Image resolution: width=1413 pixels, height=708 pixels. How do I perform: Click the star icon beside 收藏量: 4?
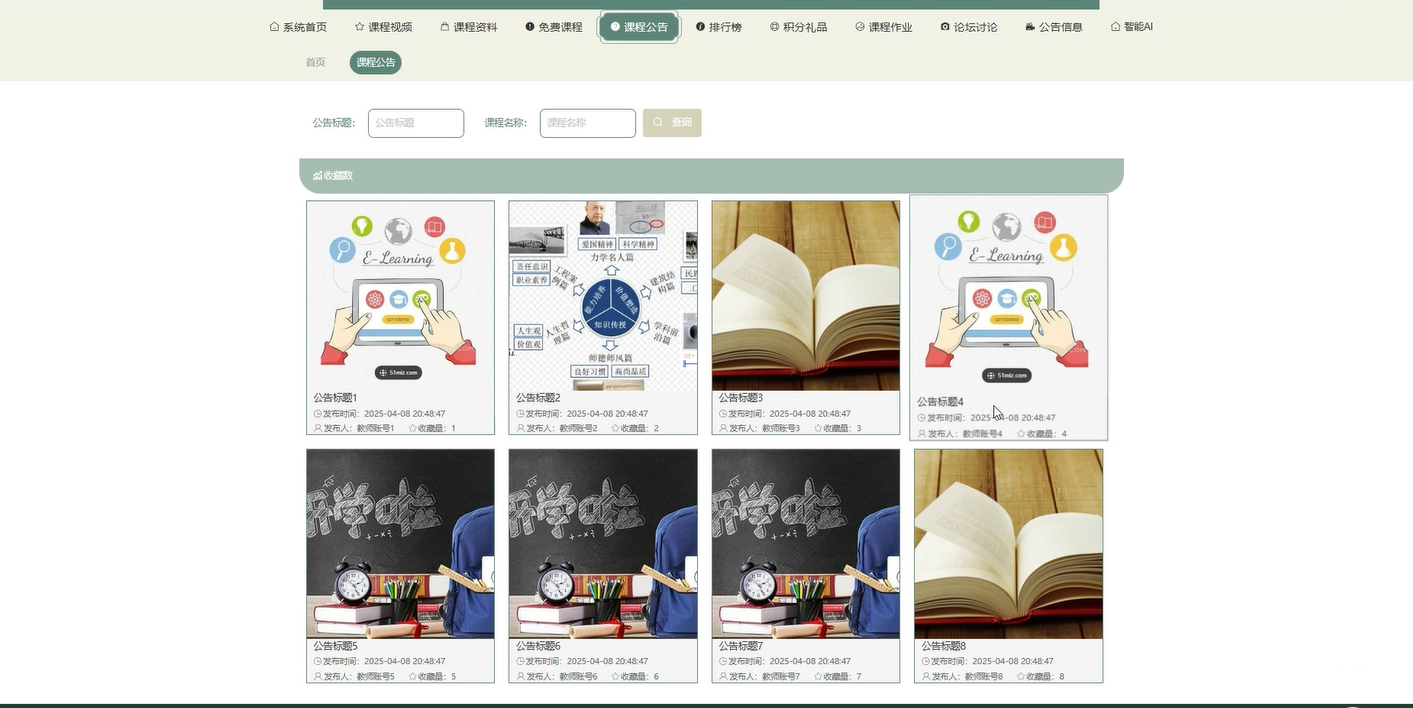(x=1021, y=434)
